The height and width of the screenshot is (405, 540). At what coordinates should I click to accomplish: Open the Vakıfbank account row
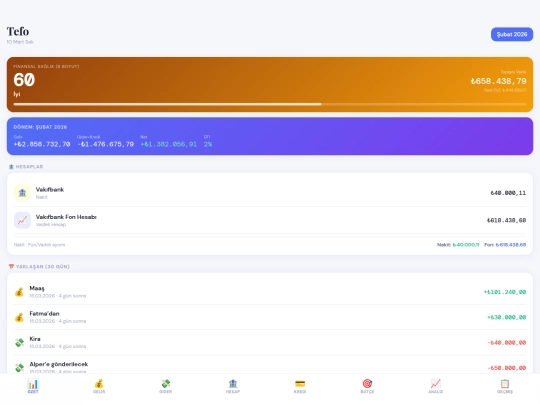tap(270, 193)
